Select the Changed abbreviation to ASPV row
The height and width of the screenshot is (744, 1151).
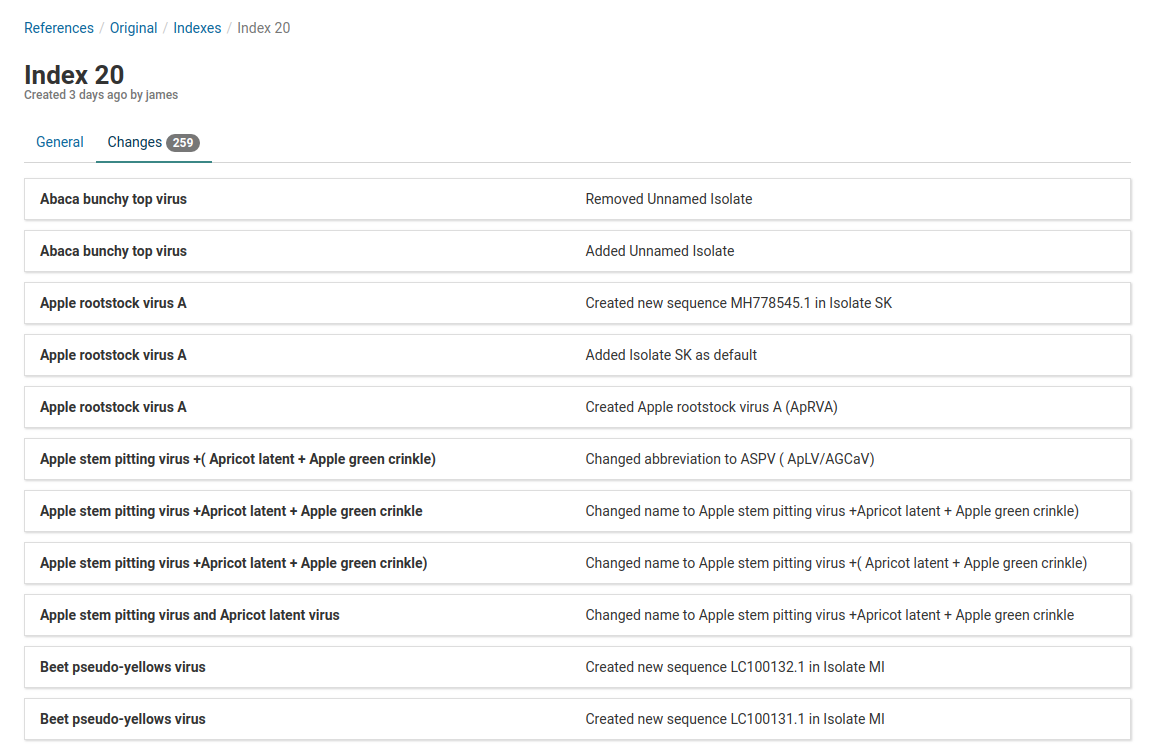[577, 459]
